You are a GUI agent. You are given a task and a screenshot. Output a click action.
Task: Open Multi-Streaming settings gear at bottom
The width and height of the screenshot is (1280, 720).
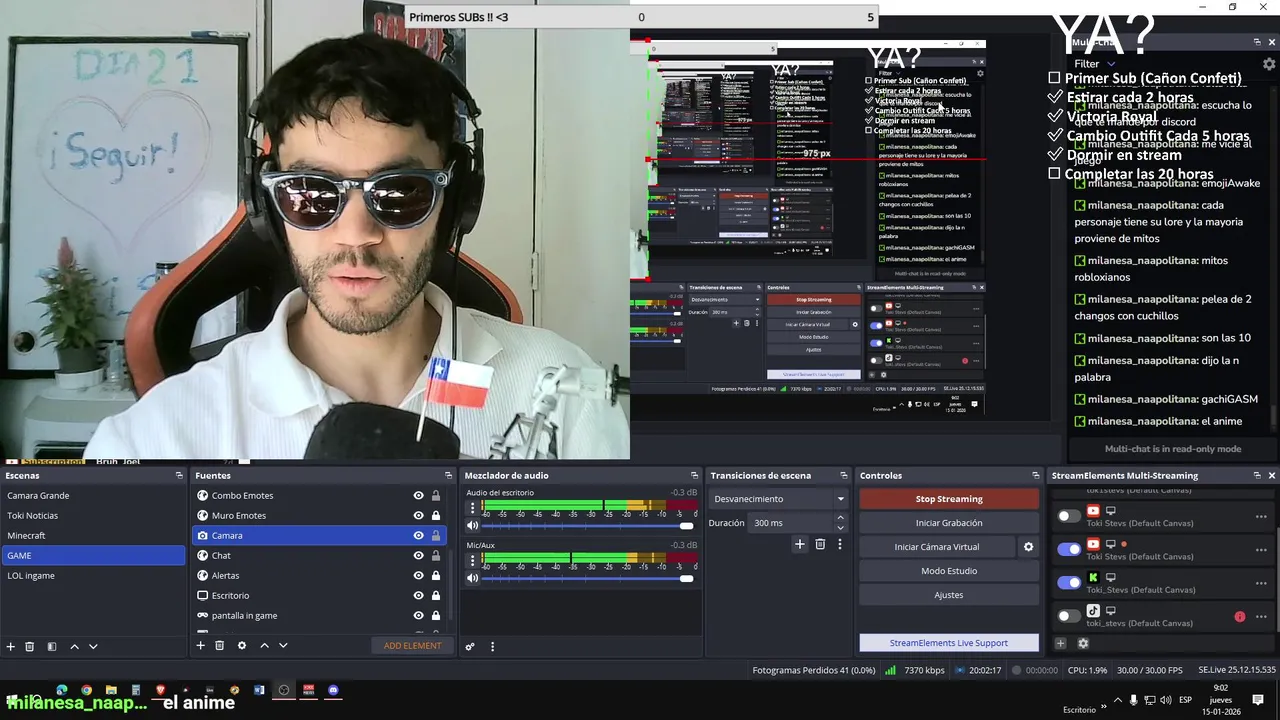[x=1083, y=643]
